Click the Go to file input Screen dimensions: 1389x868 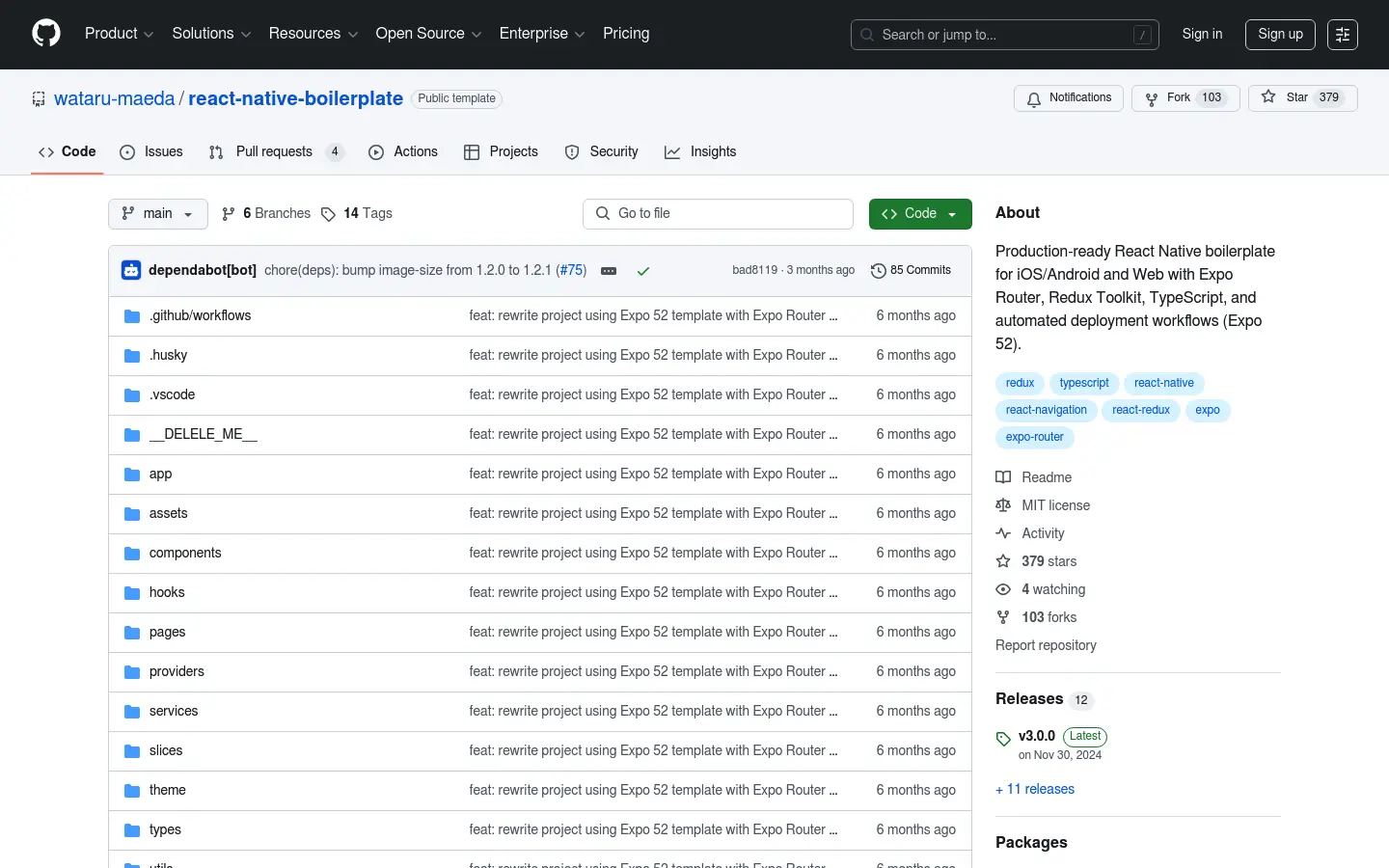point(718,214)
